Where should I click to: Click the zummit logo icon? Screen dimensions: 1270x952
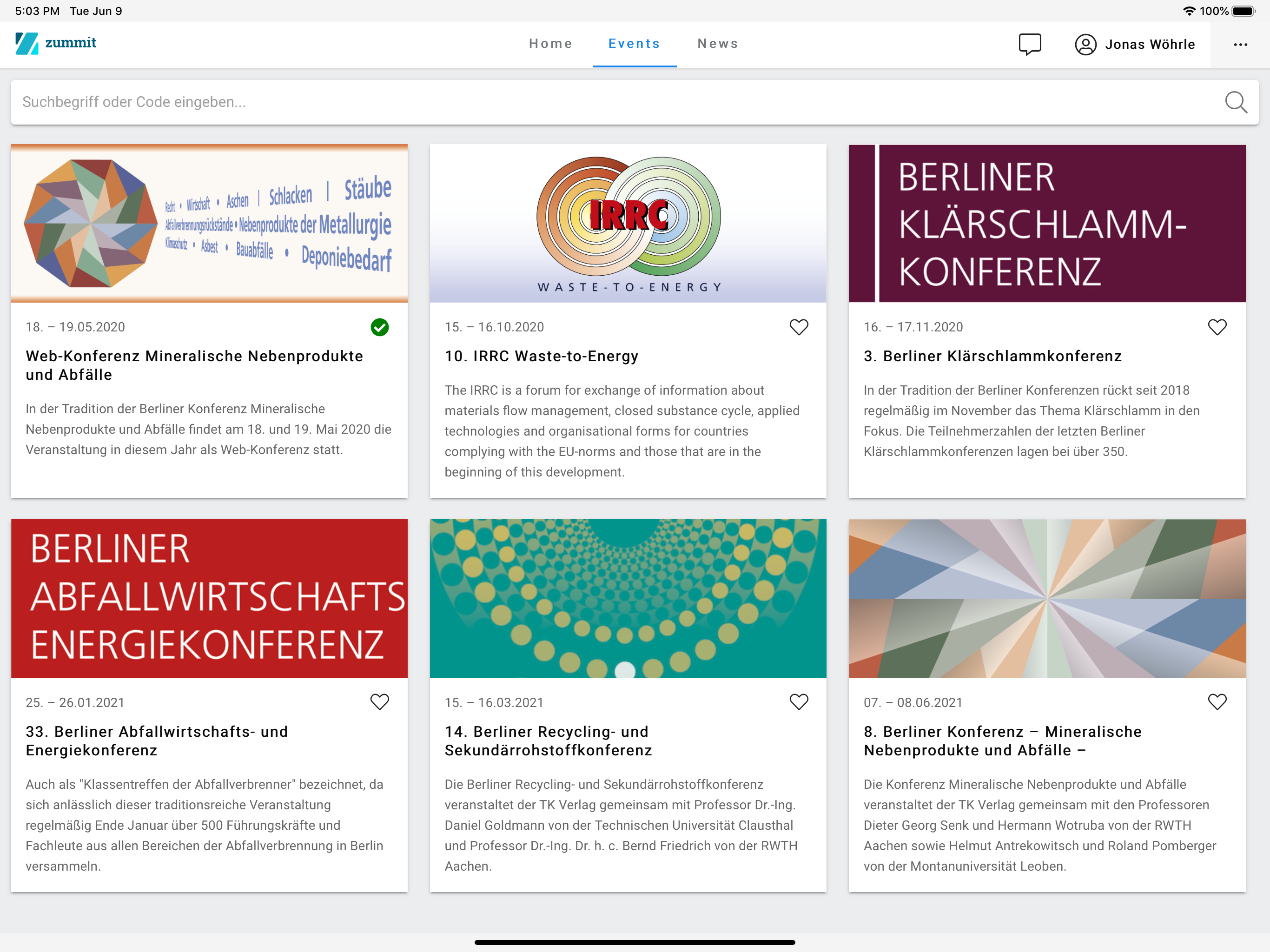(26, 44)
